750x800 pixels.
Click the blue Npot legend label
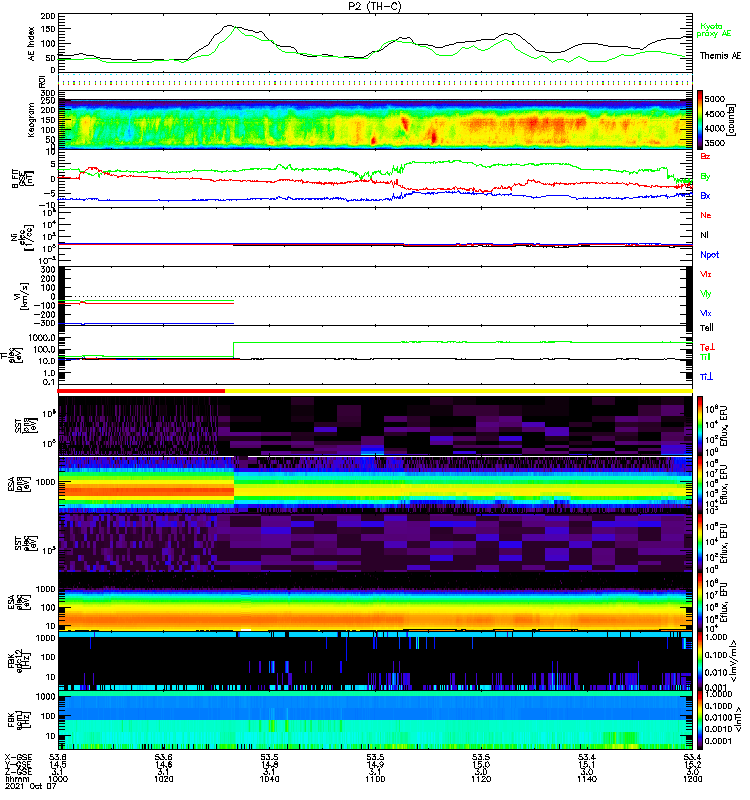coord(709,255)
